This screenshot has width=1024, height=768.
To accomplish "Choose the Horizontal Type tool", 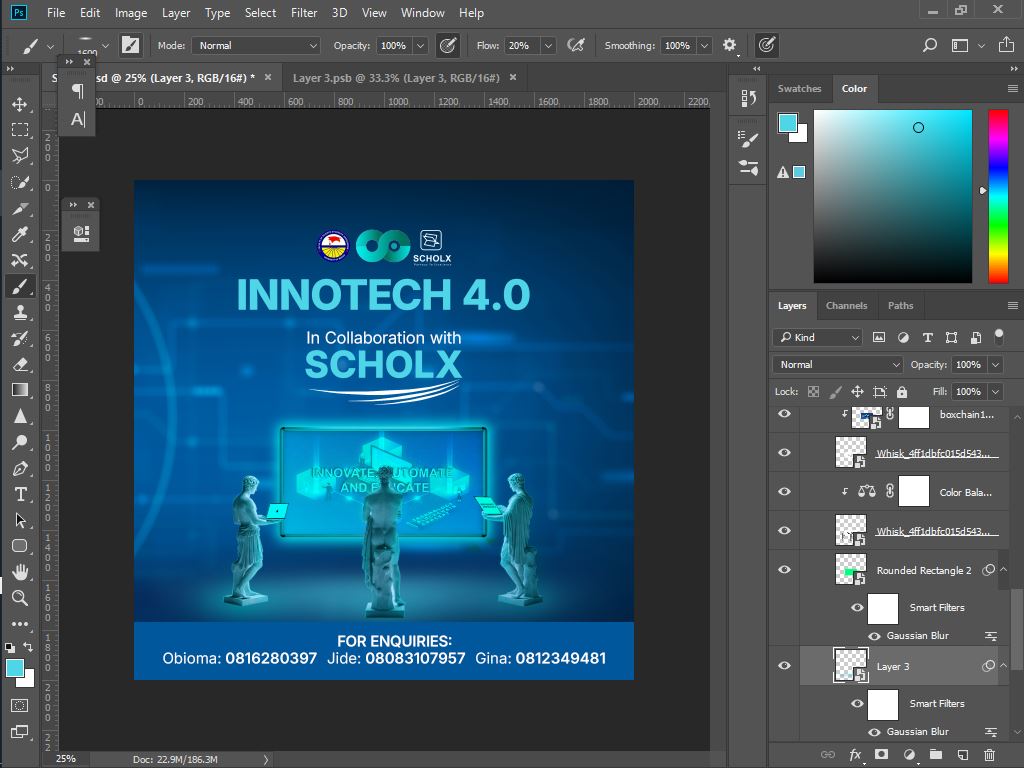I will (20, 494).
